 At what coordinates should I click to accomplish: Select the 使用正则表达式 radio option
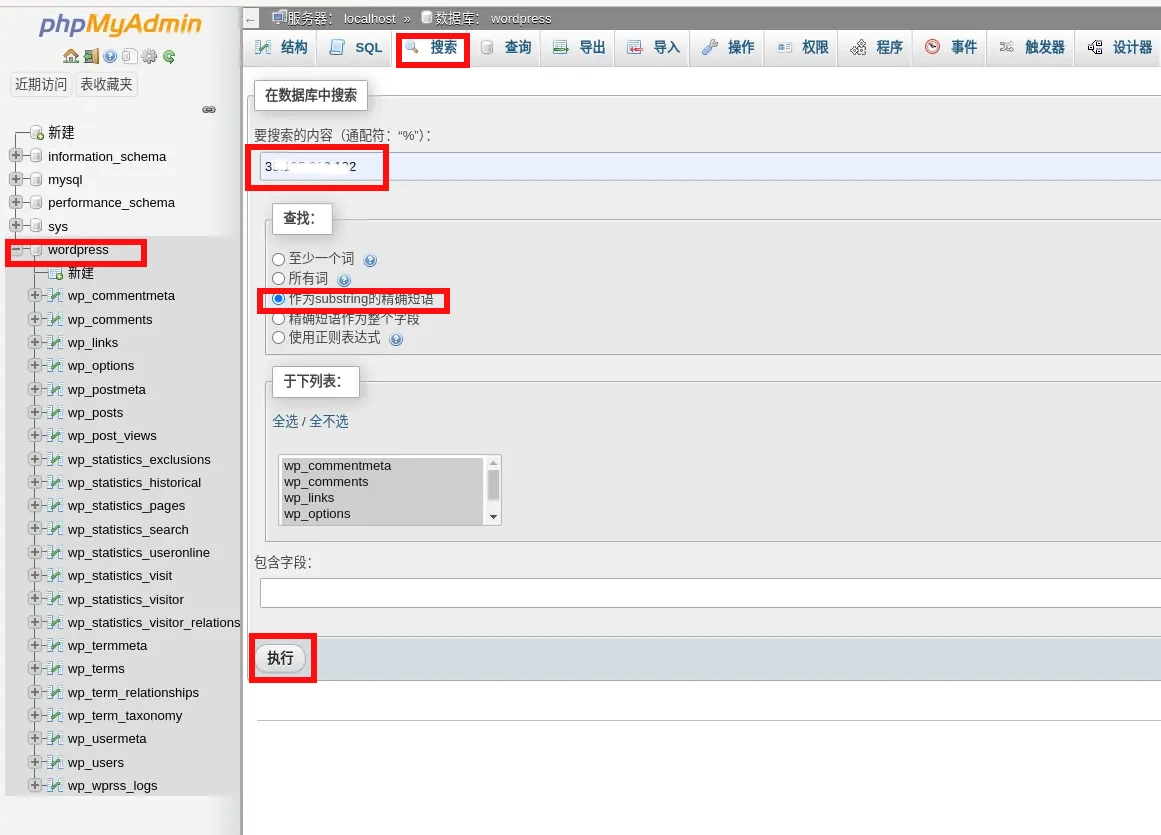[x=278, y=338]
